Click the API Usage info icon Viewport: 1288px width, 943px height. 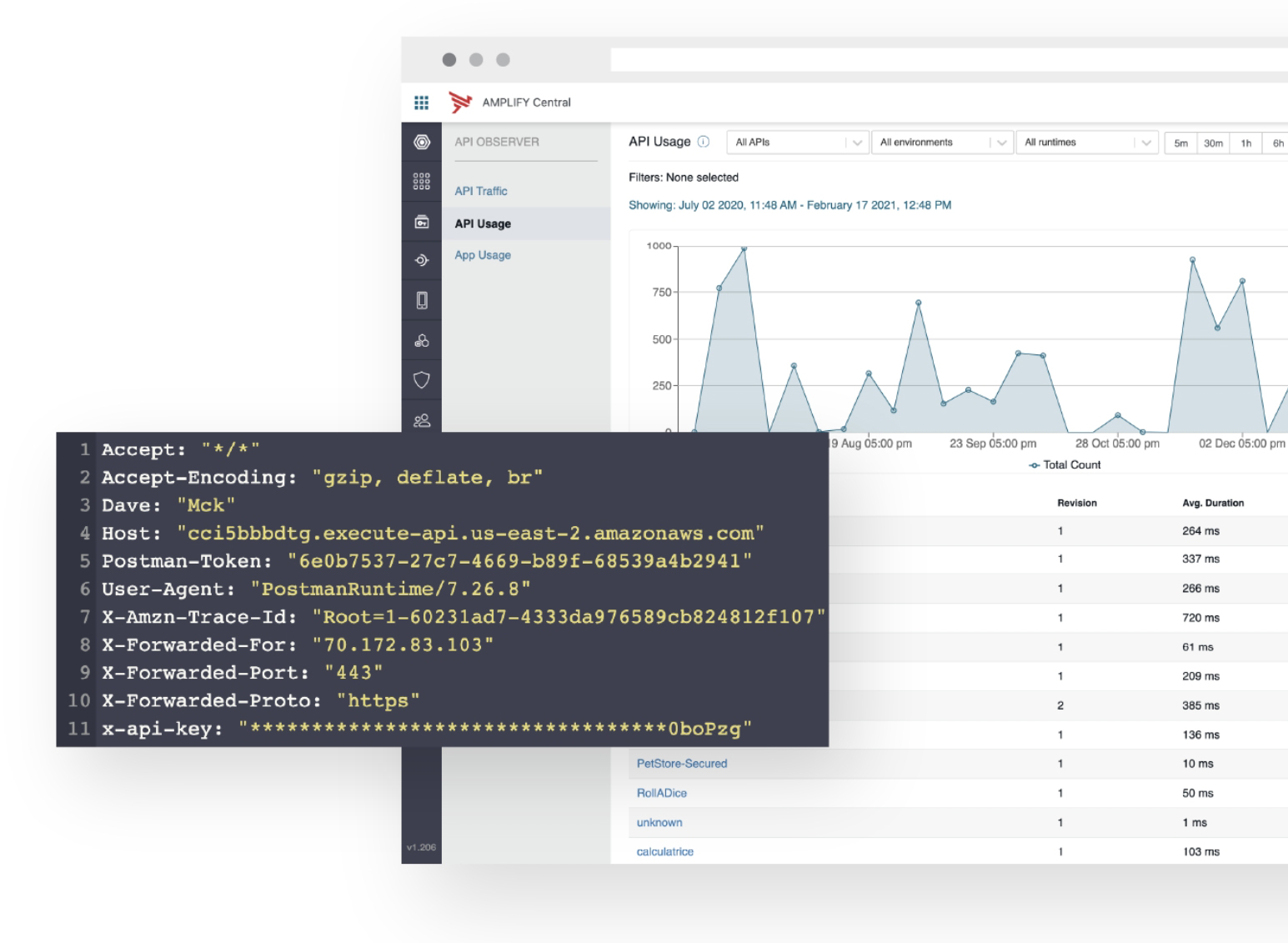click(704, 142)
